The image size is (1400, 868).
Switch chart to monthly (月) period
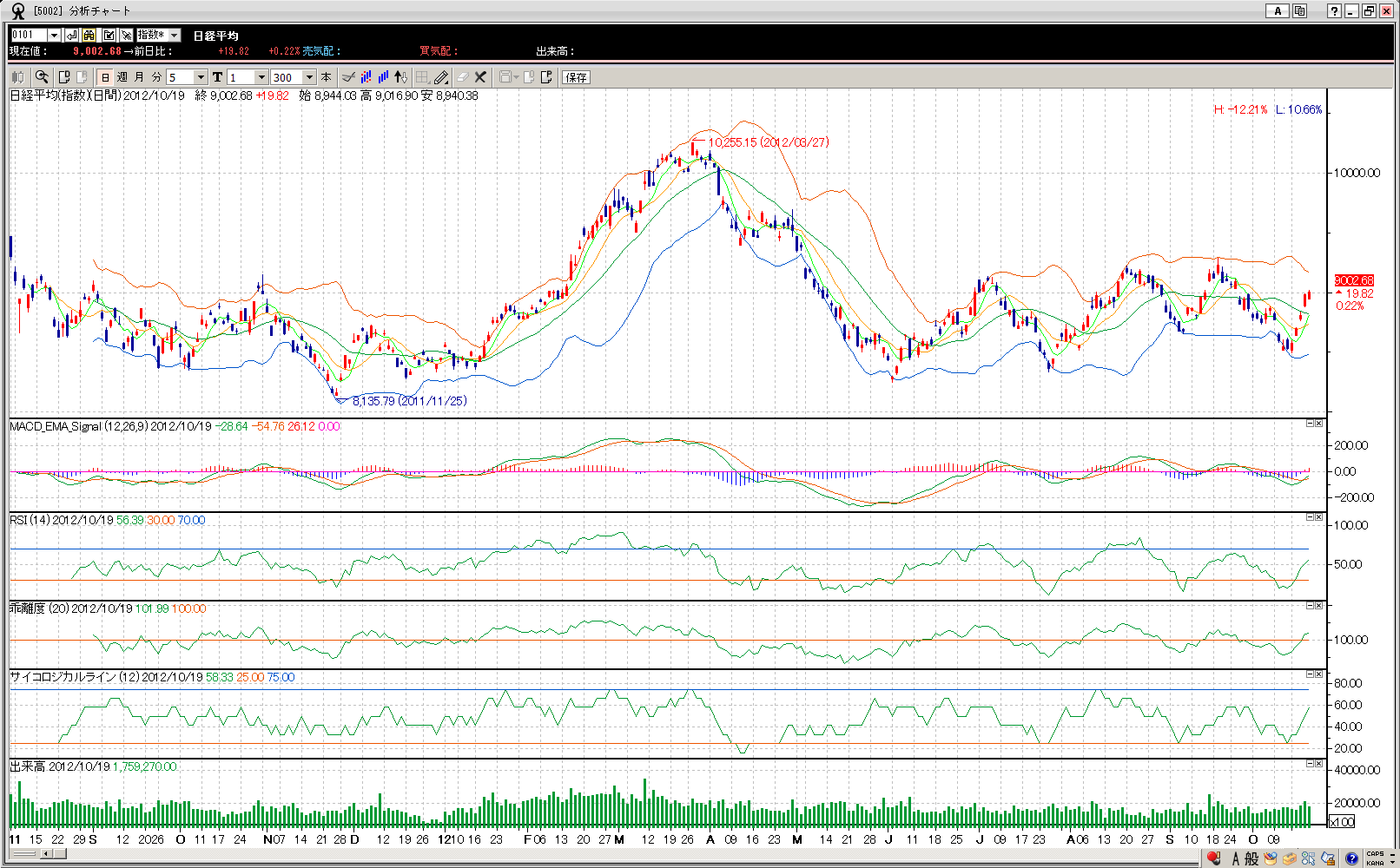(x=140, y=77)
